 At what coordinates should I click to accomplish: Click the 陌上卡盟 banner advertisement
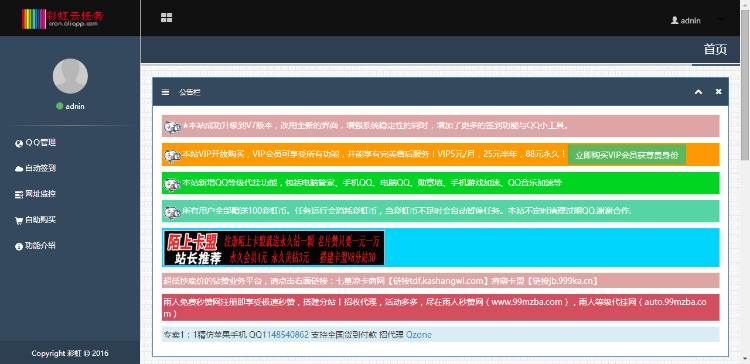[274, 247]
